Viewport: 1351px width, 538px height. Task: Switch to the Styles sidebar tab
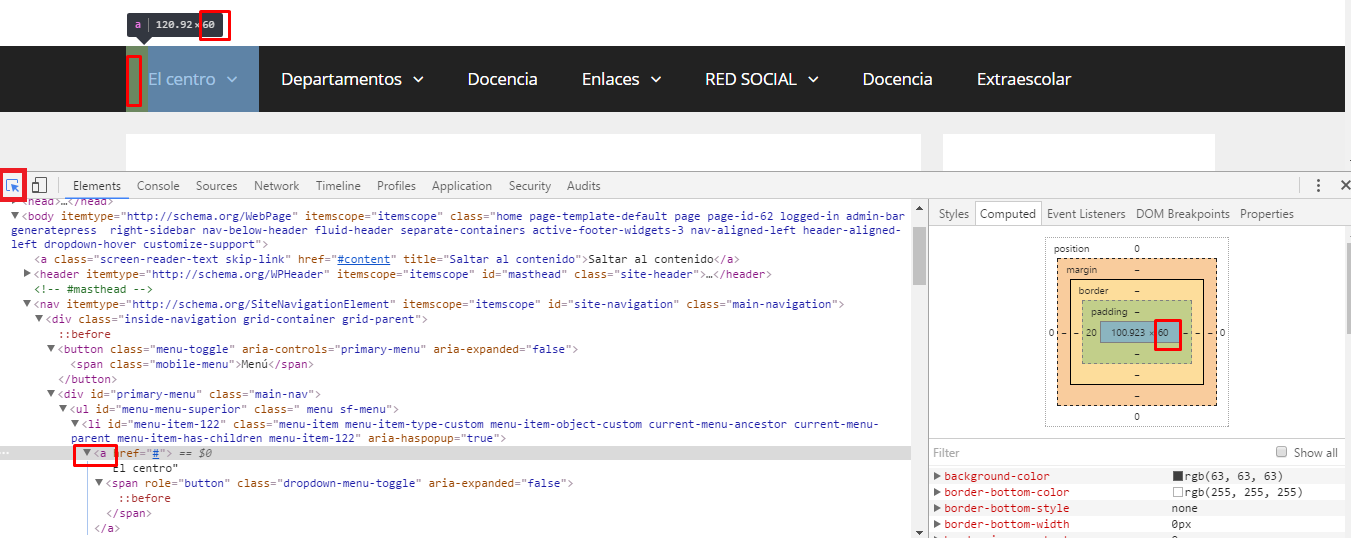point(954,214)
